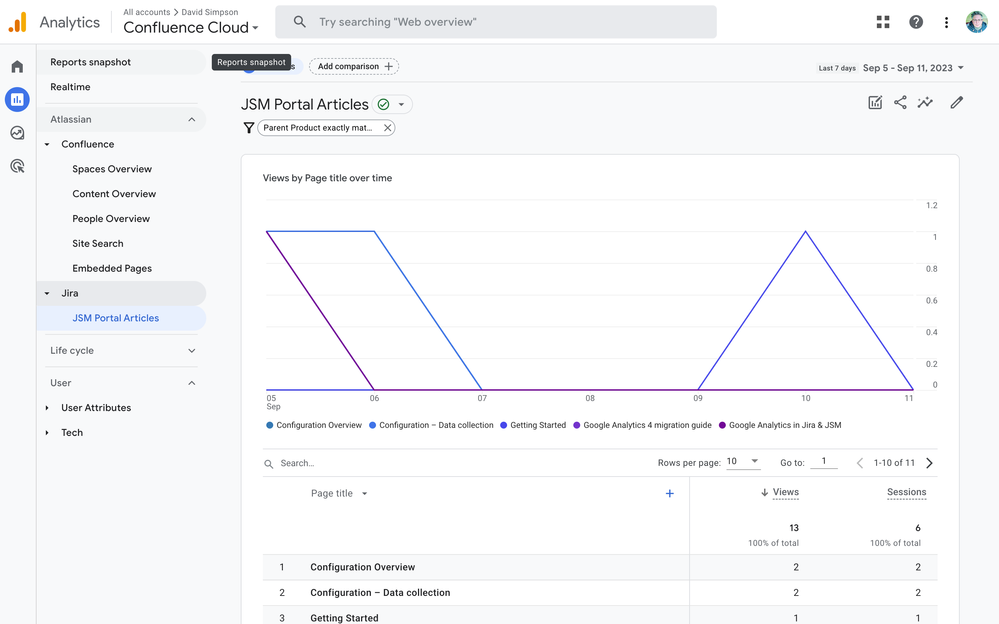Expand the Tech tree arrow
Image resolution: width=999 pixels, height=624 pixels.
click(47, 433)
